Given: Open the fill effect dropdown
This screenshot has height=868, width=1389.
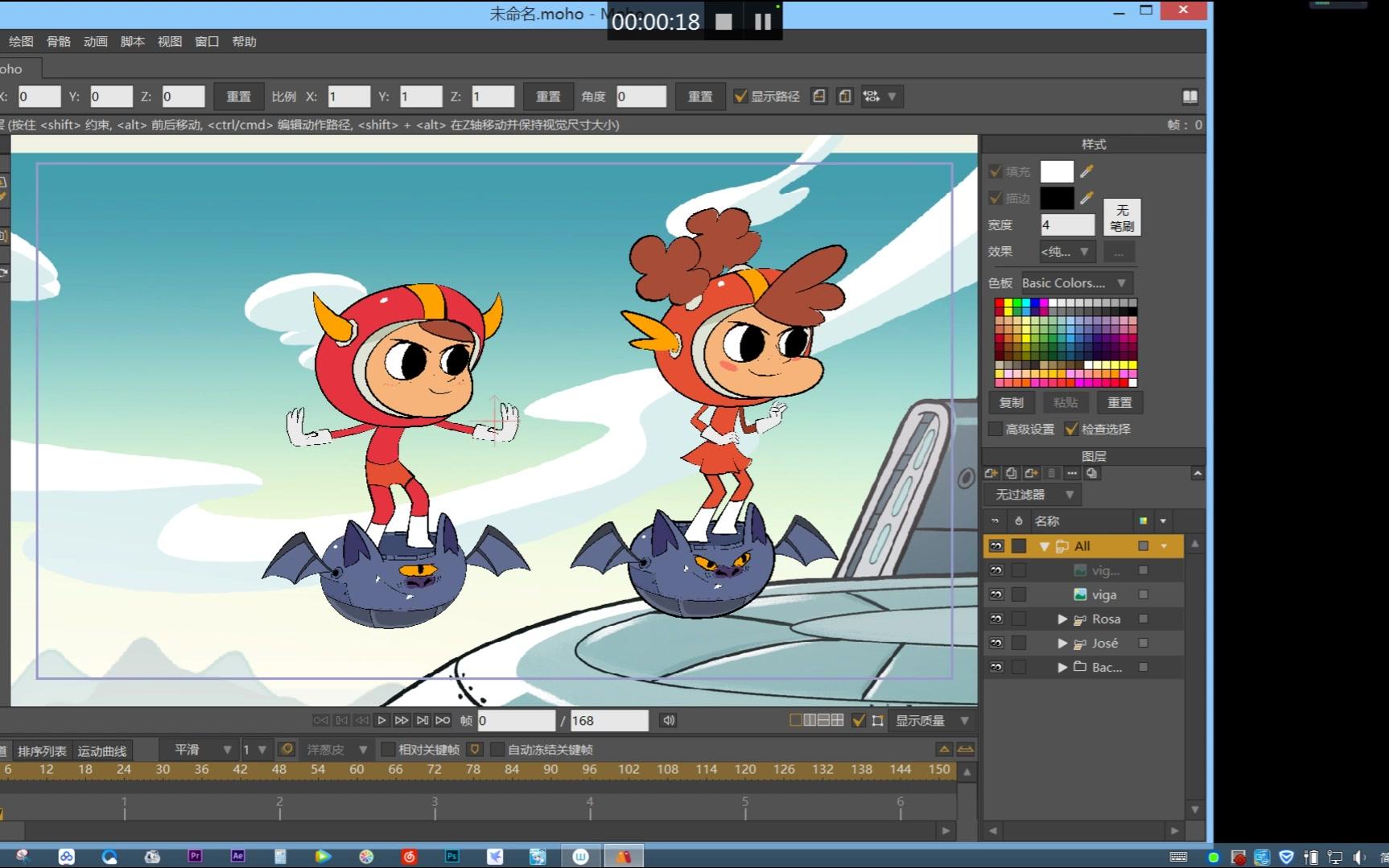Looking at the screenshot, I should click(1067, 252).
